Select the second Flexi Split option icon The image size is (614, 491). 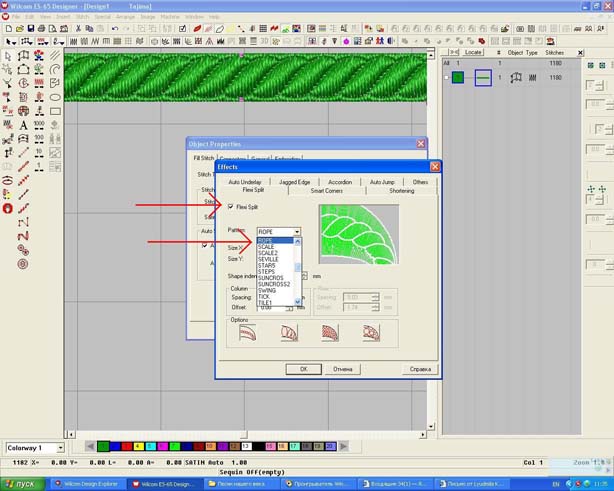(x=289, y=333)
